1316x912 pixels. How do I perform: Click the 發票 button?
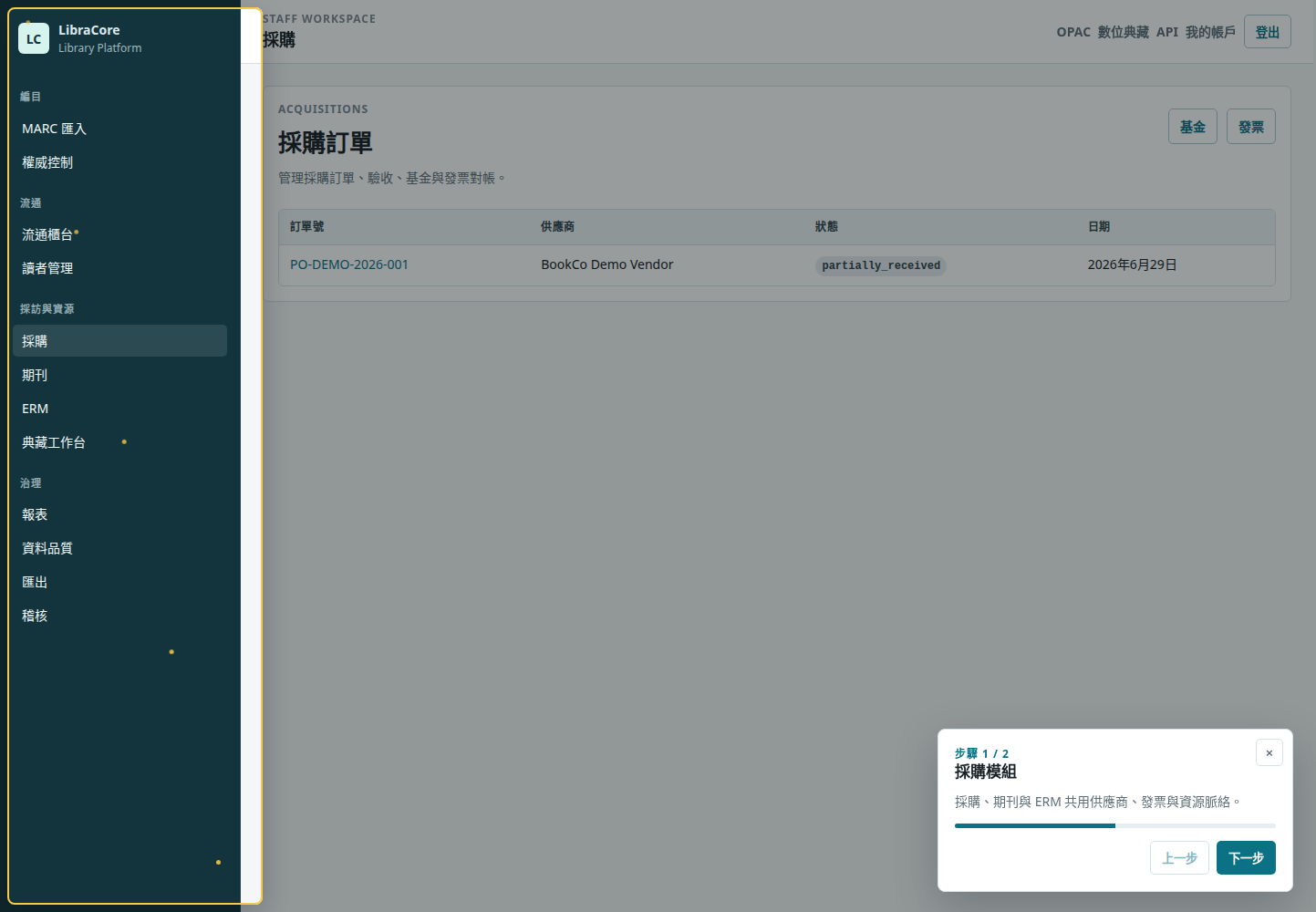[x=1251, y=127]
